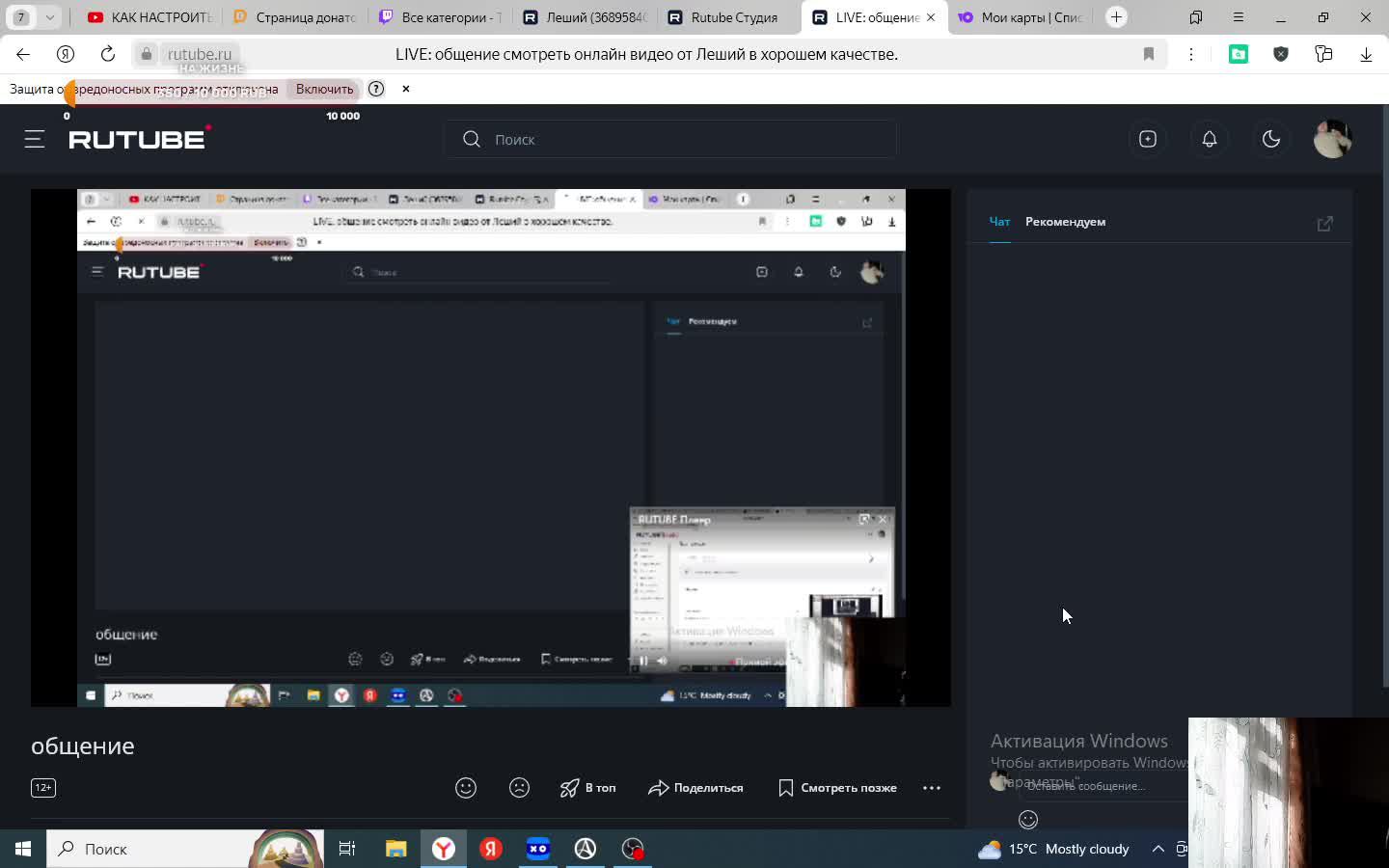Open the emoji picker below the chat field
This screenshot has width=1389, height=868.
(x=1028, y=820)
